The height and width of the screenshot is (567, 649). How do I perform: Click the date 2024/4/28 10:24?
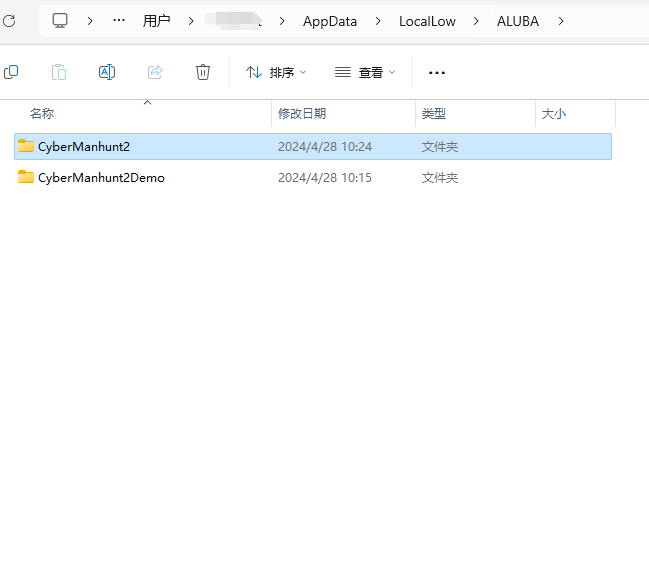[x=325, y=147]
